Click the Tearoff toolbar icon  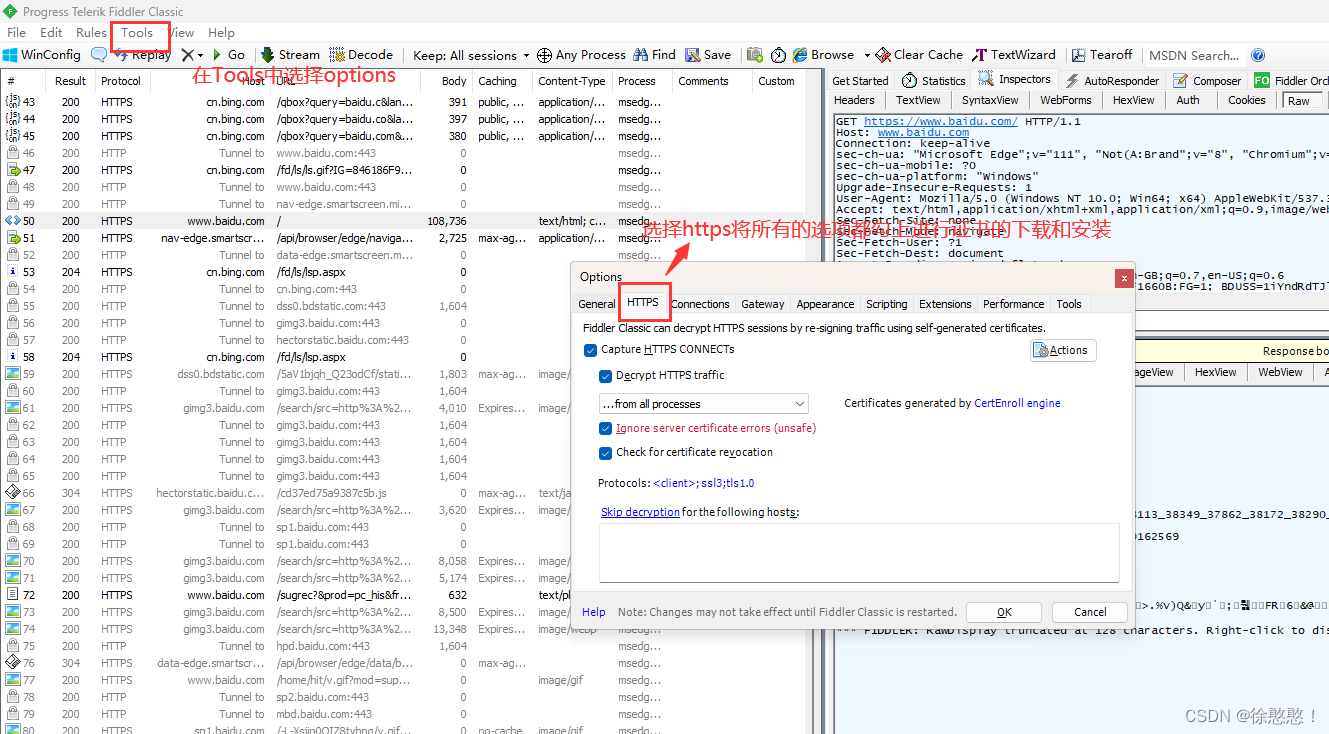click(x=1078, y=55)
